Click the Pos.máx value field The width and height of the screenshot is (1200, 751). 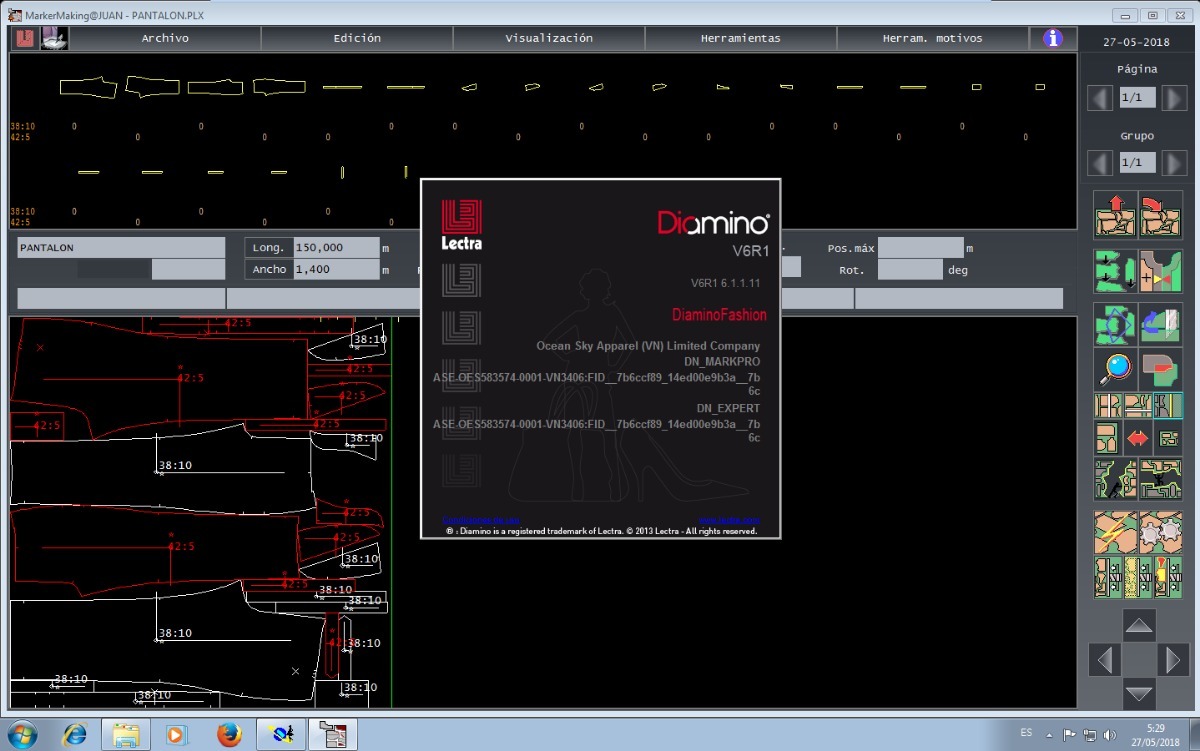(920, 247)
